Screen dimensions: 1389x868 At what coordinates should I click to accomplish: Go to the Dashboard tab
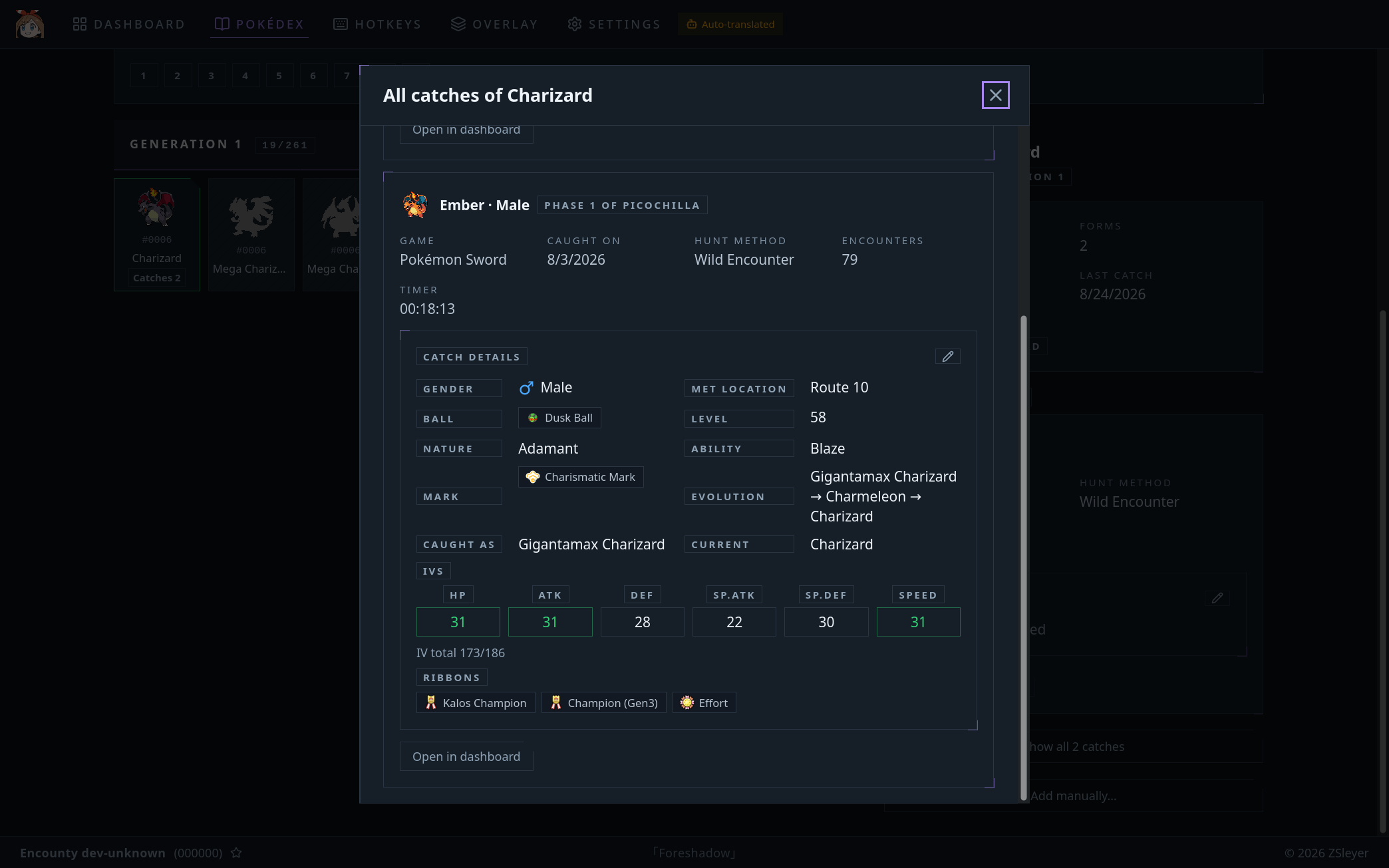(128, 25)
